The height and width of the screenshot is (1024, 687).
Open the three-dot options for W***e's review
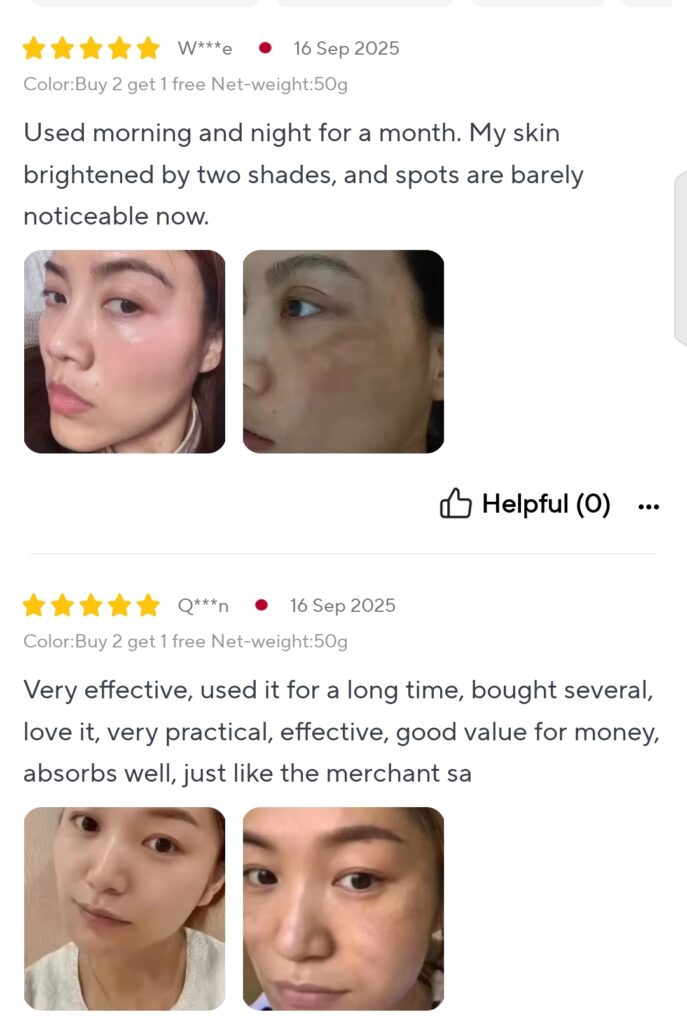point(648,506)
